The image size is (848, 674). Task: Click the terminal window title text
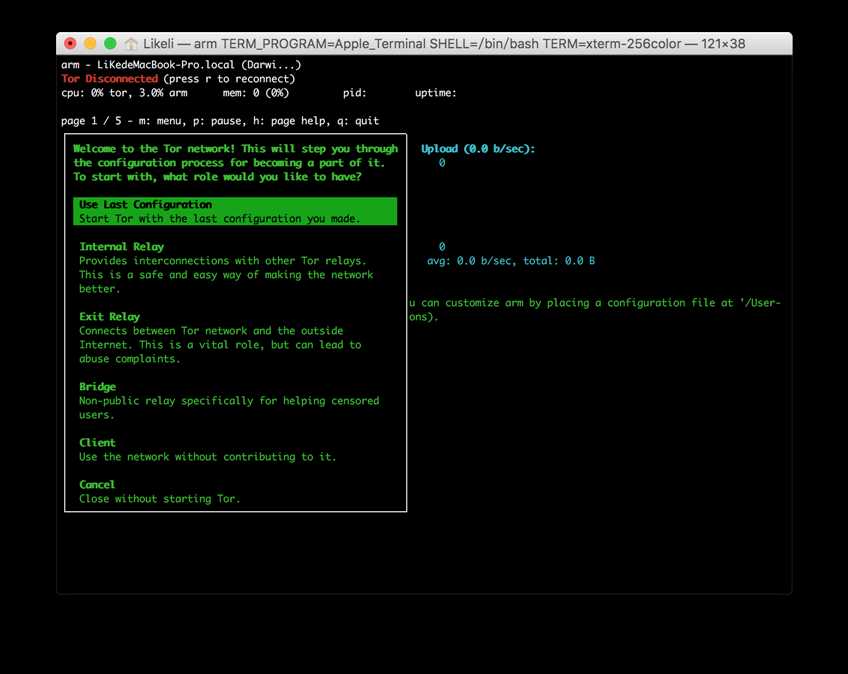[x=444, y=44]
